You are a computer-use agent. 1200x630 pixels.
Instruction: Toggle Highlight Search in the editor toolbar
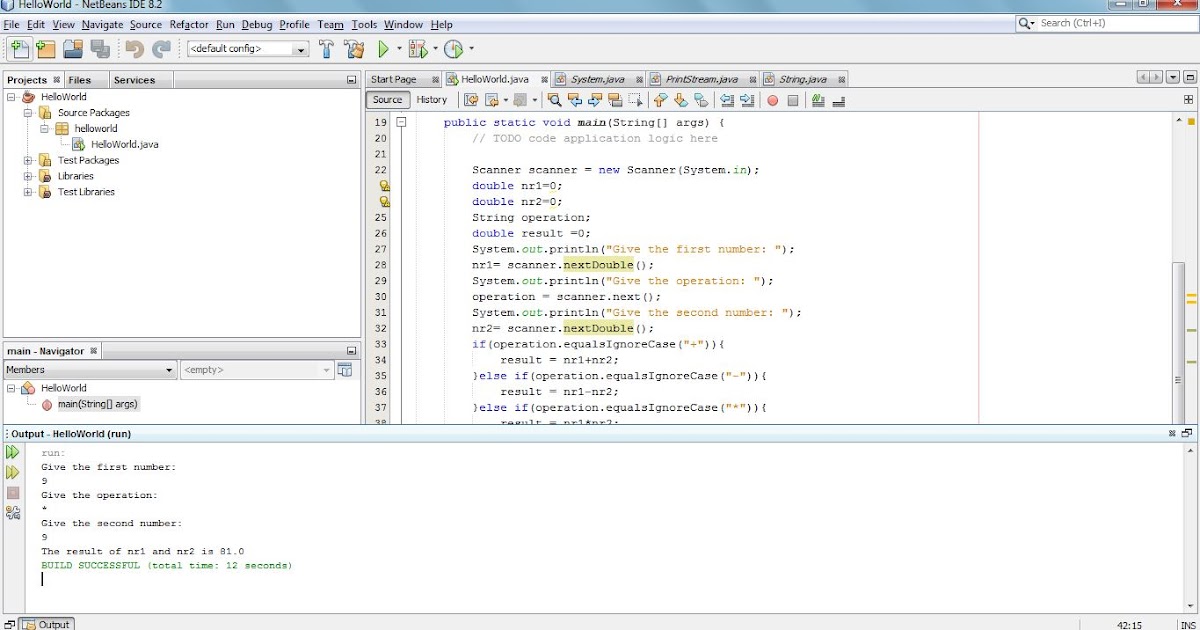click(x=614, y=99)
